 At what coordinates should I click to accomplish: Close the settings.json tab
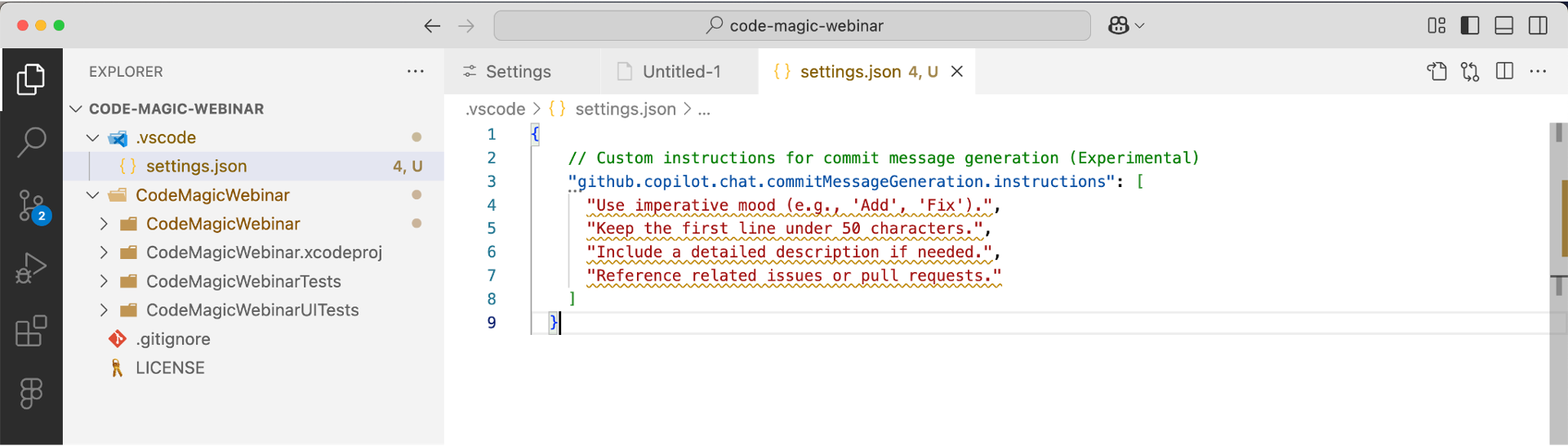click(x=957, y=72)
